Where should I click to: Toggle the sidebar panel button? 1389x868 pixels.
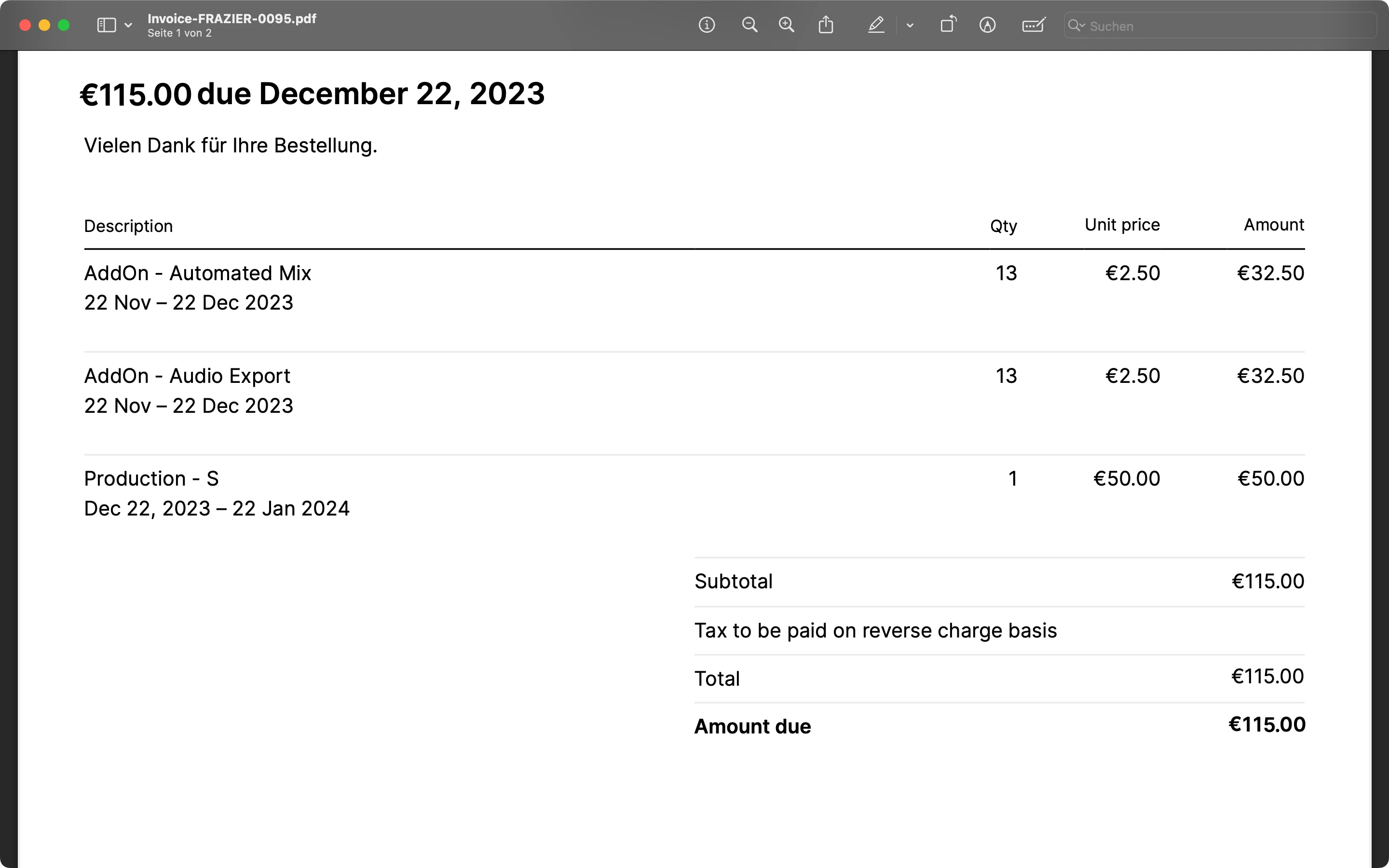pos(107,25)
